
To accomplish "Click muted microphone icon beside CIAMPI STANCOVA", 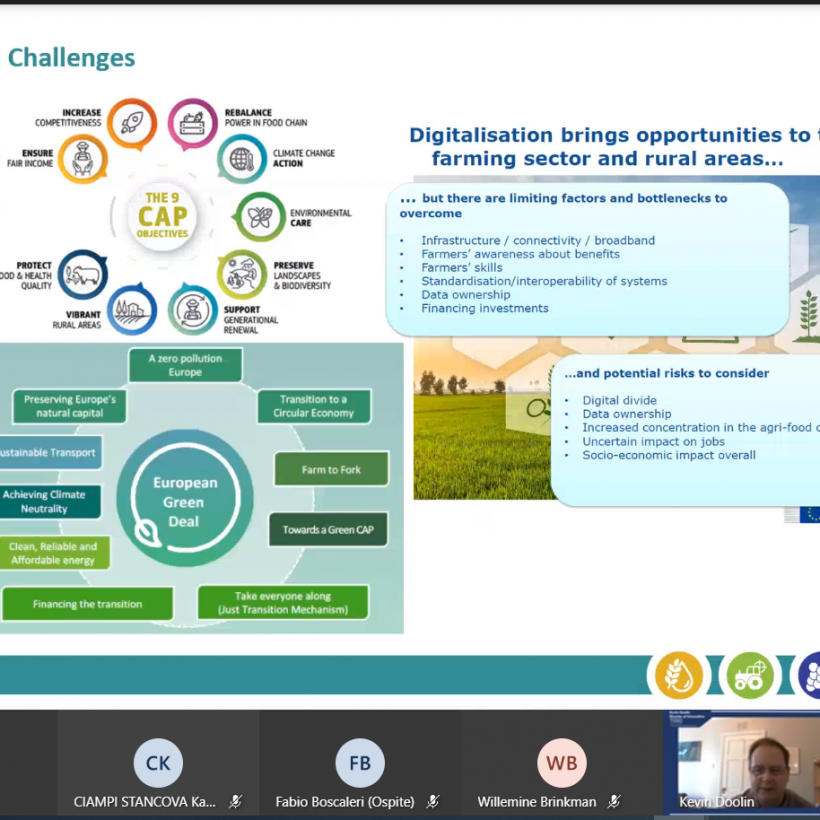I will click(x=236, y=801).
